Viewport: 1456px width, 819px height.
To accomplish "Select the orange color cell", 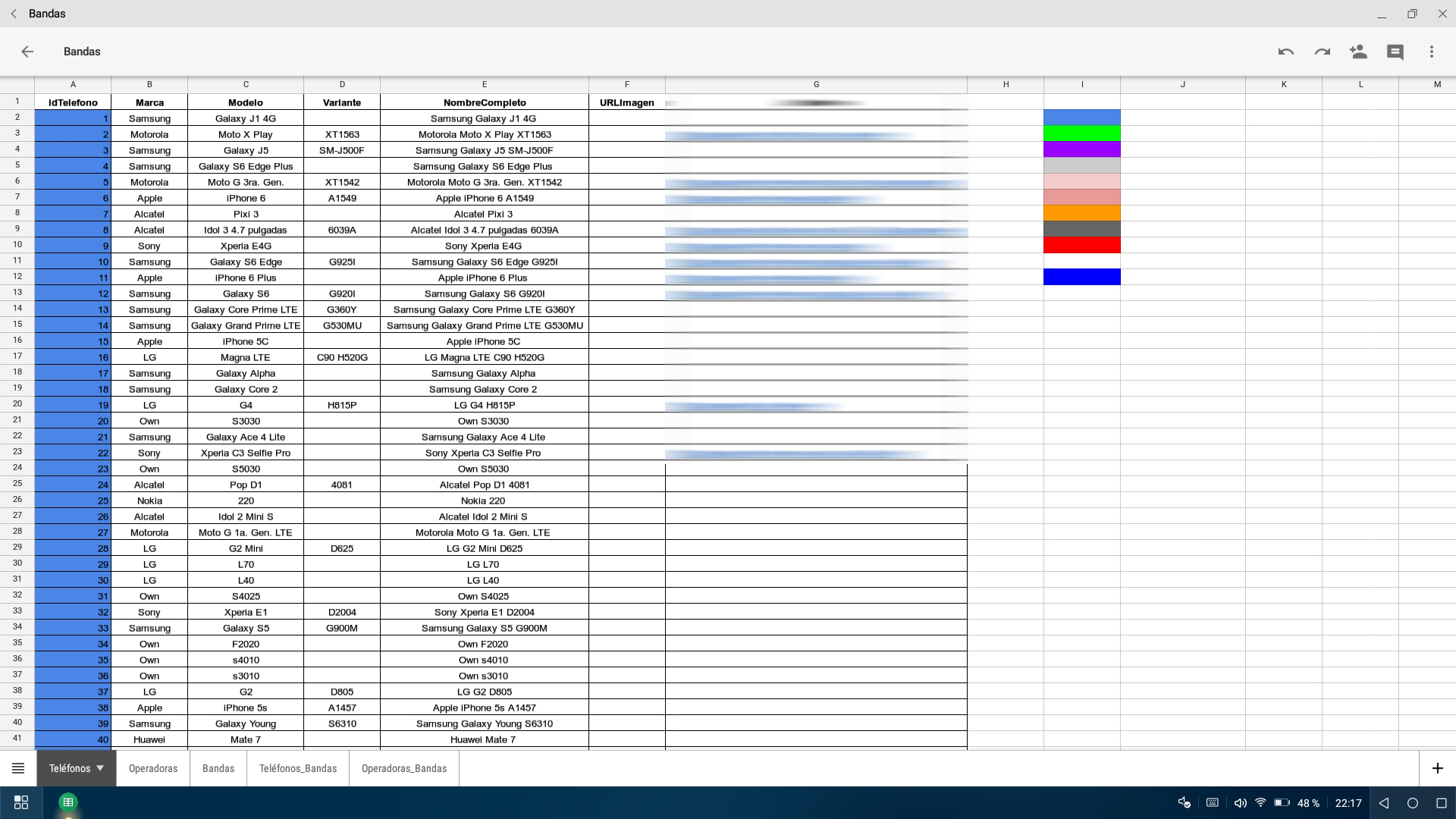I will coord(1081,213).
